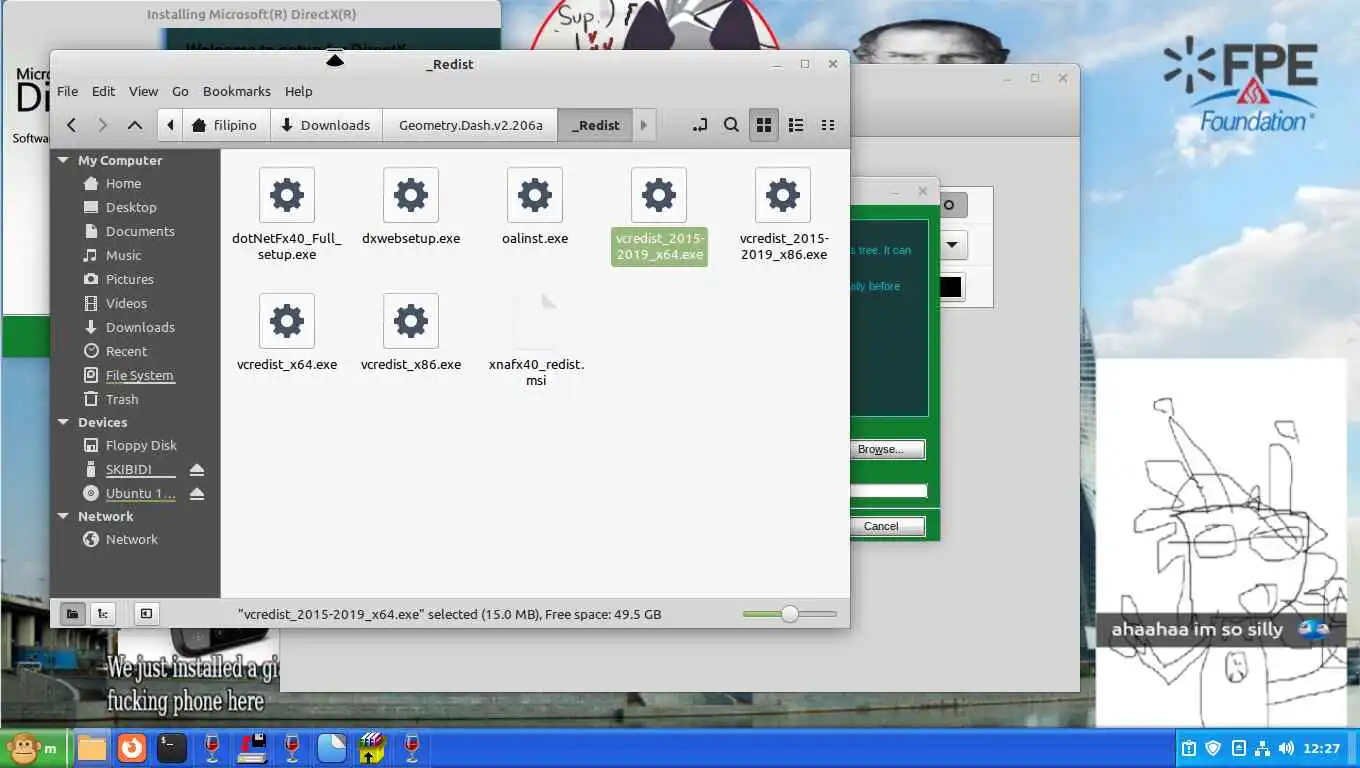Open the network tray icon
Screen dimensions: 1360x768
coord(1262,748)
